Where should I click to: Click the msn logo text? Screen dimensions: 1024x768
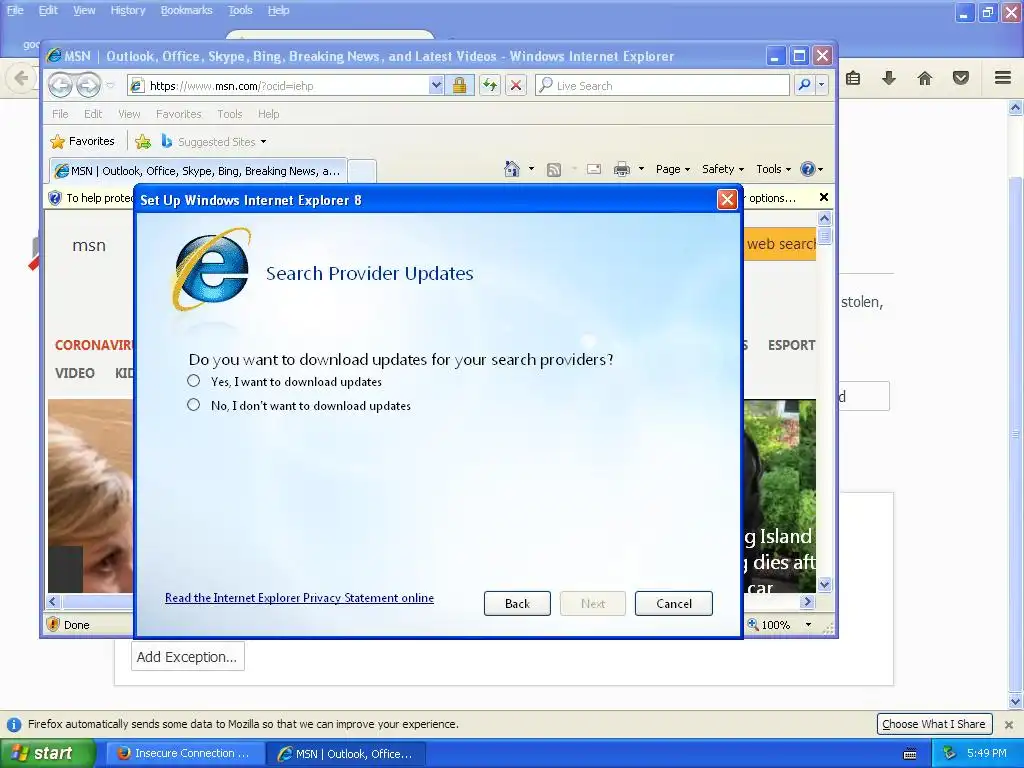click(89, 246)
